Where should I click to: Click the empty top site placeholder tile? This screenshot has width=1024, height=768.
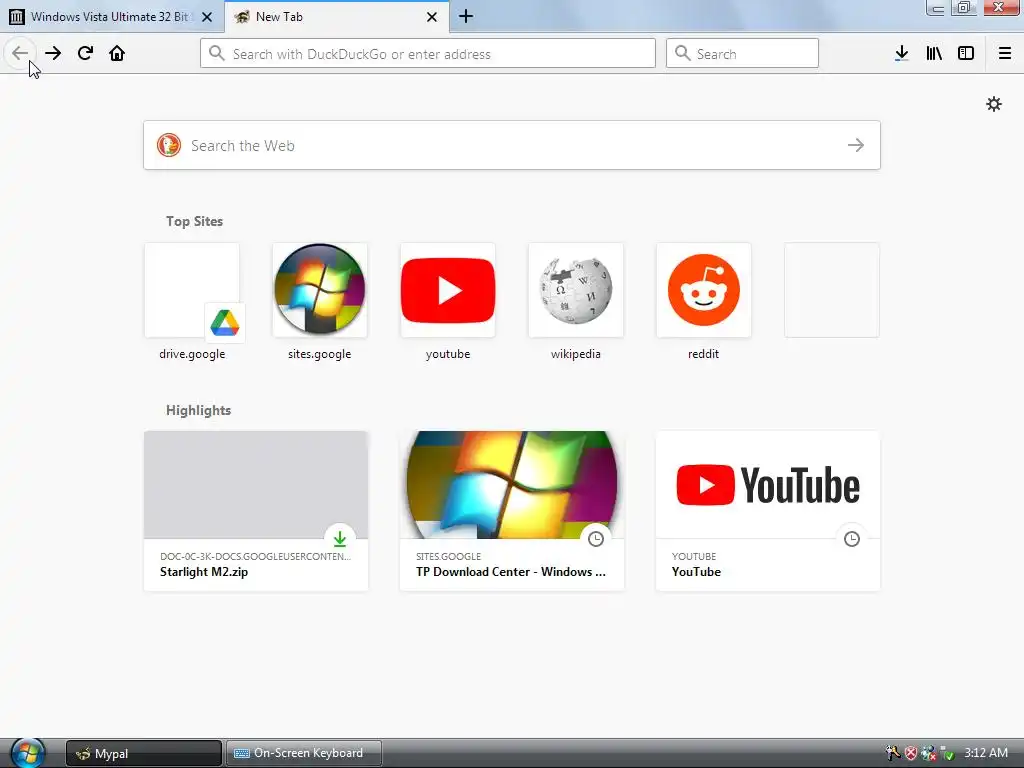(832, 291)
